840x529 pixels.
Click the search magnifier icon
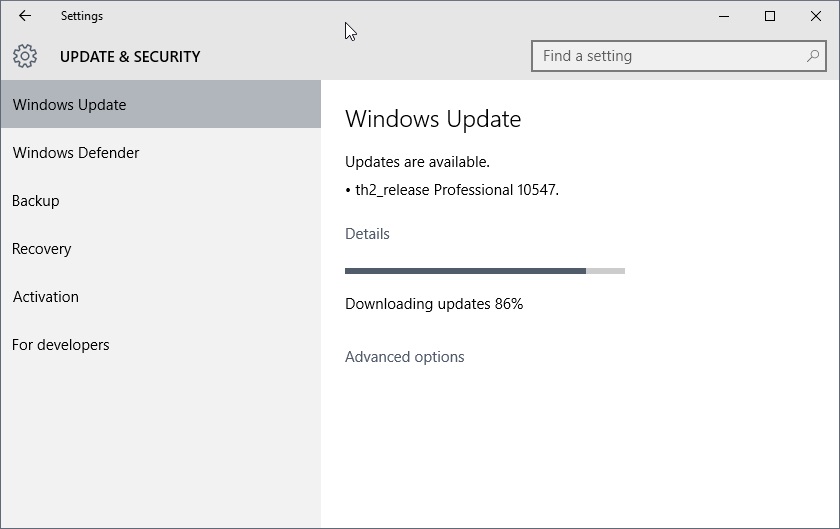point(813,56)
